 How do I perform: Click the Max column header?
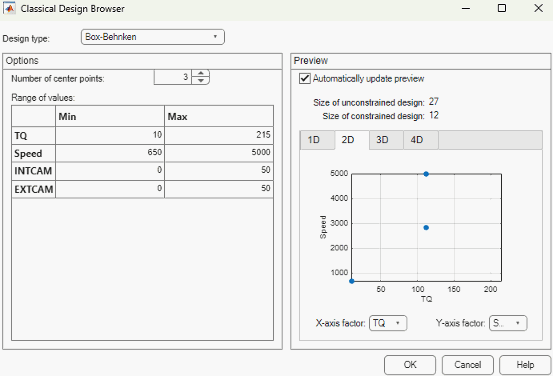[219, 116]
